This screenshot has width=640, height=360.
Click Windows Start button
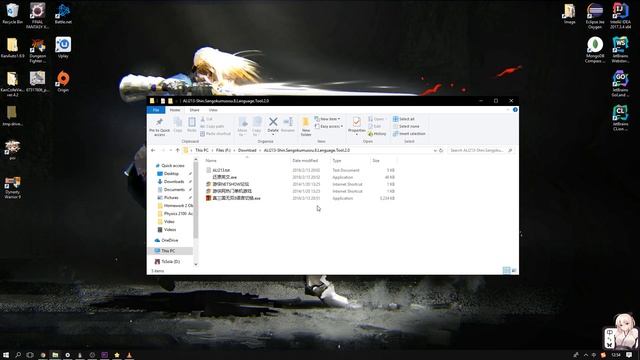(6, 355)
